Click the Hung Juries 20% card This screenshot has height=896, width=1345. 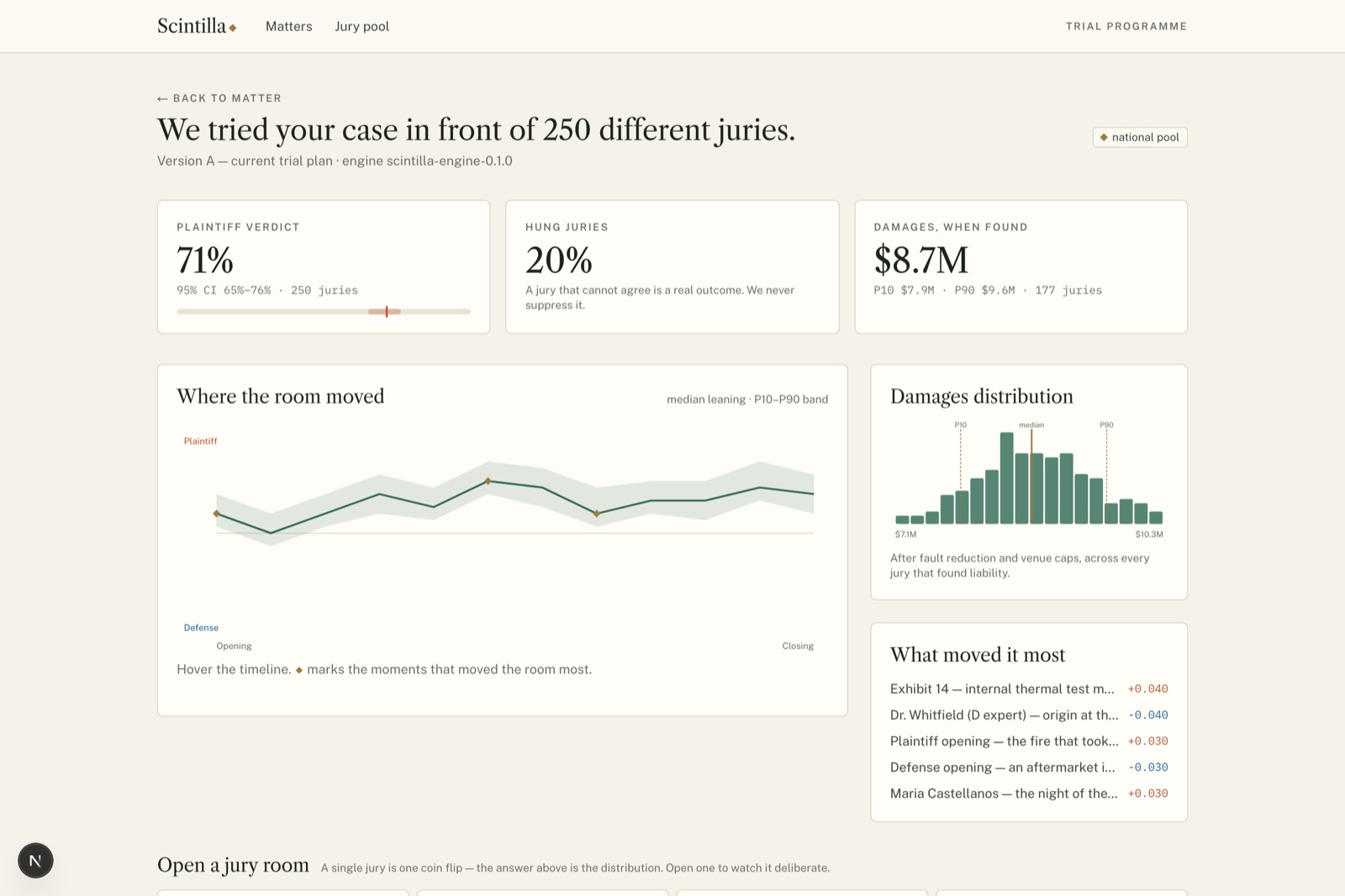pos(672,266)
